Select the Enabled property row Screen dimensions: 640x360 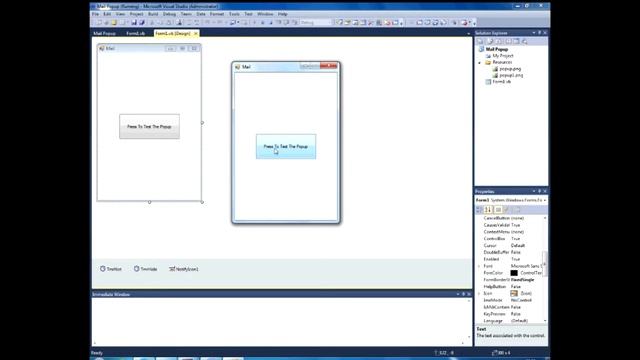512,259
